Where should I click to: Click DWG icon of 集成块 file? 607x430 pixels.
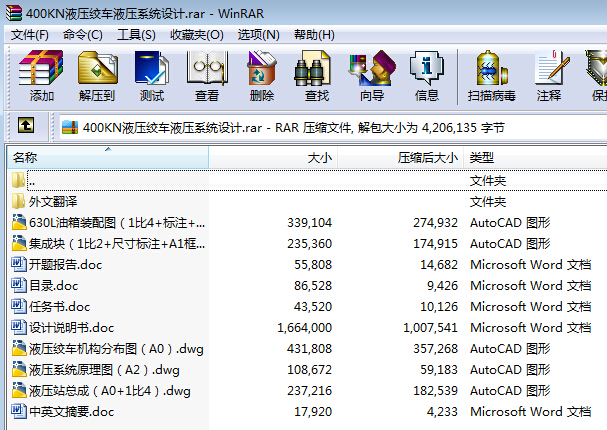point(19,243)
